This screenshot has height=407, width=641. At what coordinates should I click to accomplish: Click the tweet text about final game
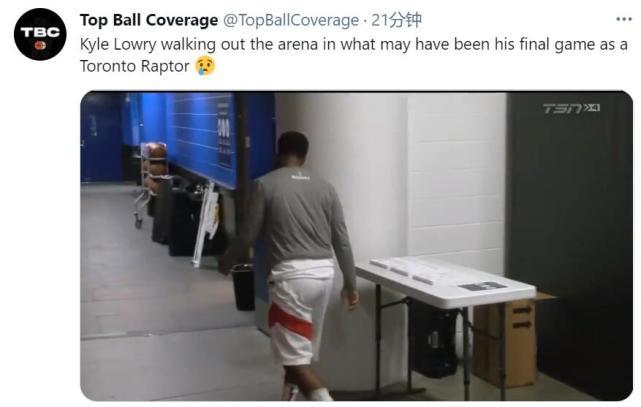click(354, 55)
